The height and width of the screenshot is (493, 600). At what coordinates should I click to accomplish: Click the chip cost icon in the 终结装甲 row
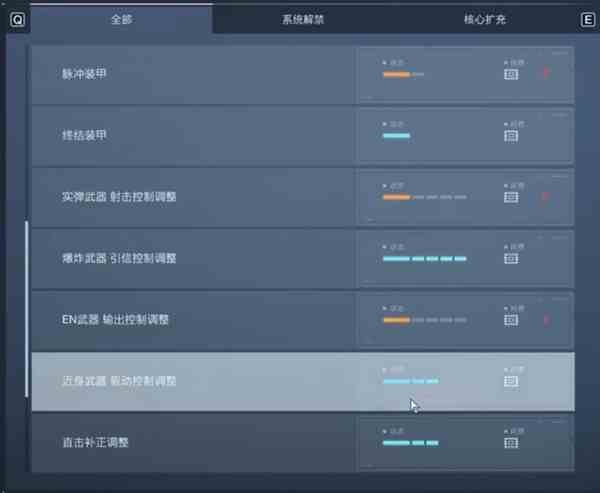pyautogui.click(x=511, y=136)
